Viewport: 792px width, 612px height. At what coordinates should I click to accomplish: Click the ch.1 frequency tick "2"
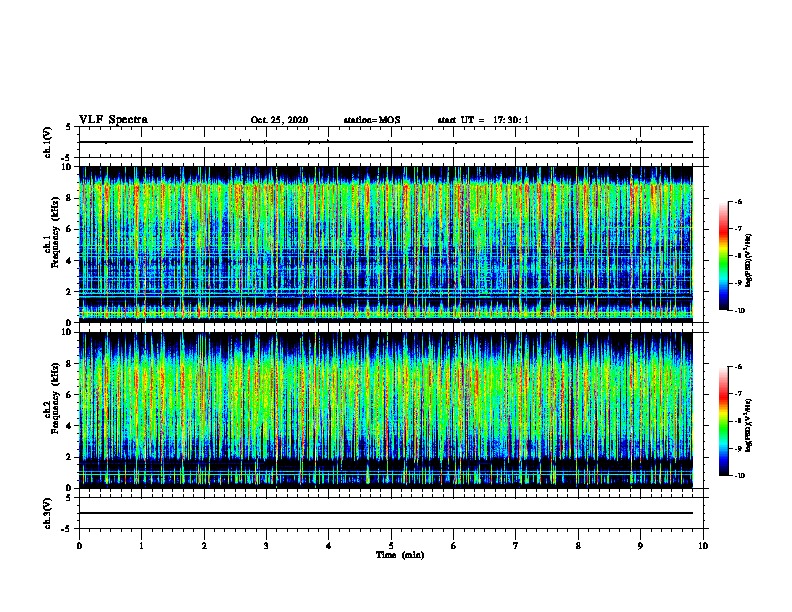click(69, 292)
